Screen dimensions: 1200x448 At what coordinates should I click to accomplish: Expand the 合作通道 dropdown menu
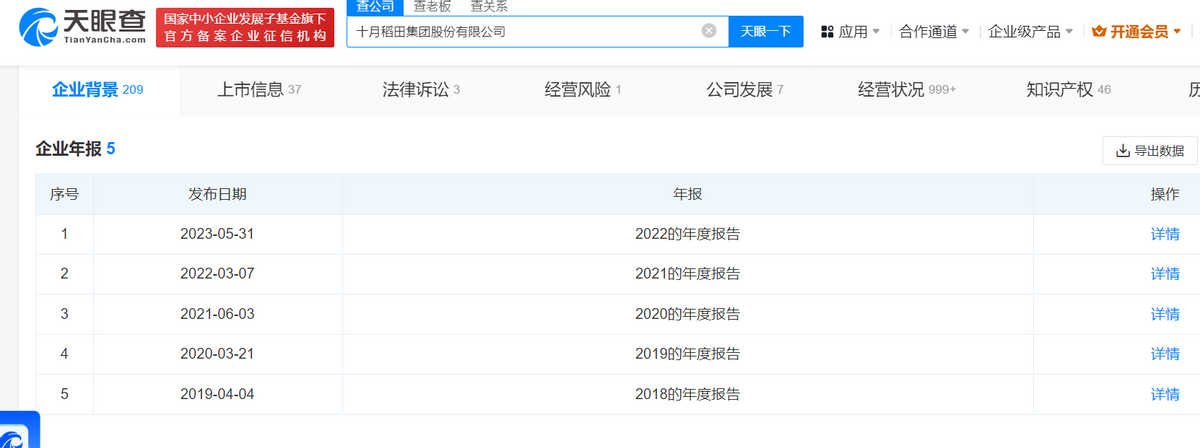coord(934,32)
